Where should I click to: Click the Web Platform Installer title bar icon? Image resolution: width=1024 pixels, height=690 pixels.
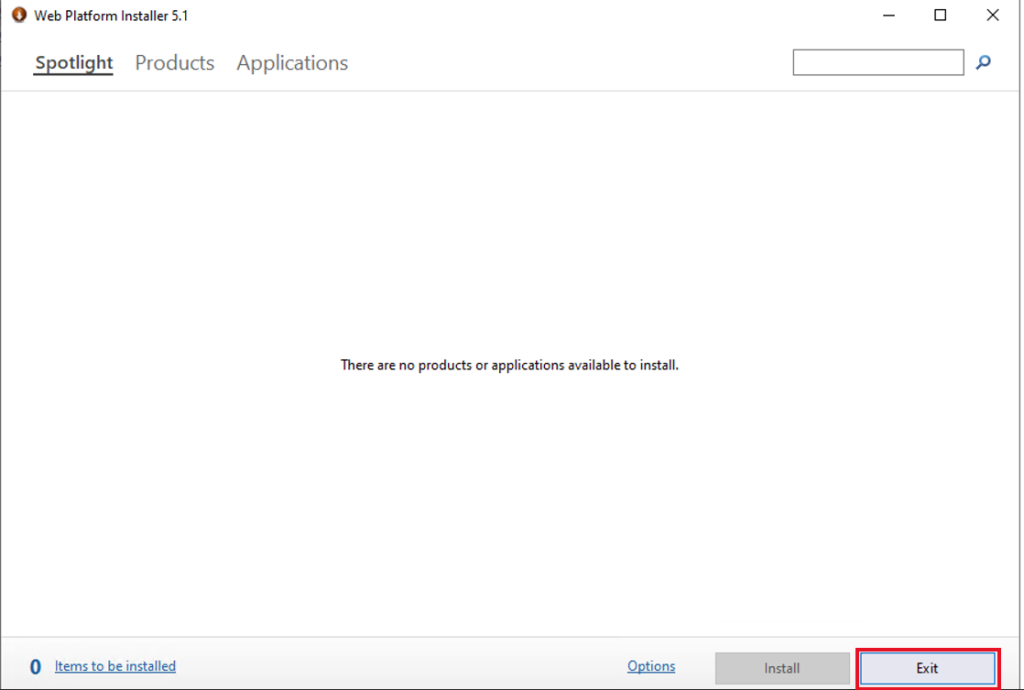[x=19, y=15]
